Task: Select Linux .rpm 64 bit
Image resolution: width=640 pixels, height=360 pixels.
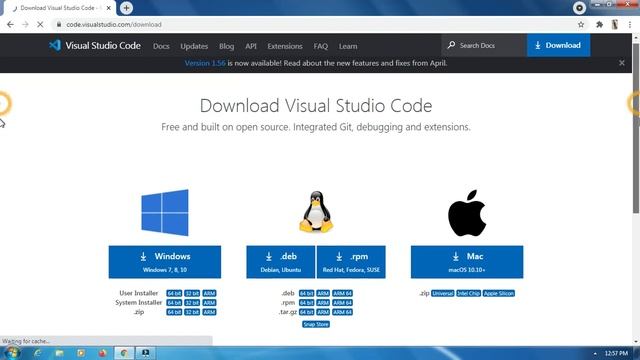Action: click(x=307, y=302)
